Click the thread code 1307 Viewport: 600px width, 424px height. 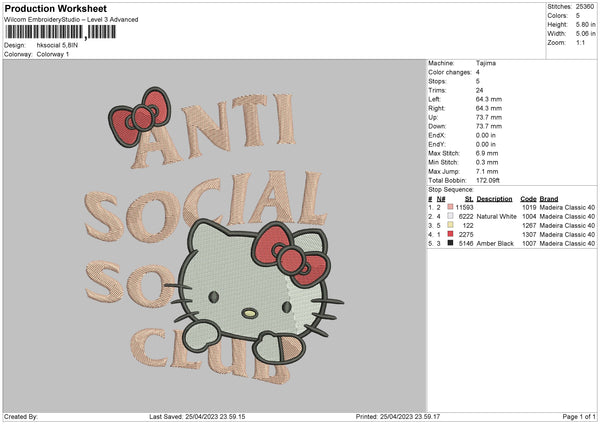pyautogui.click(x=528, y=234)
